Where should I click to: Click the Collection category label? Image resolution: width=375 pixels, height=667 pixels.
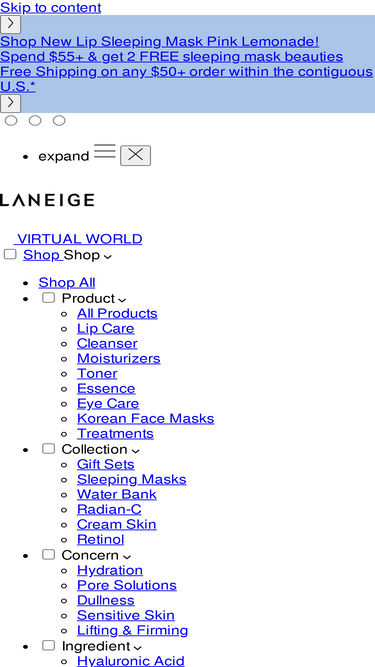[94, 449]
